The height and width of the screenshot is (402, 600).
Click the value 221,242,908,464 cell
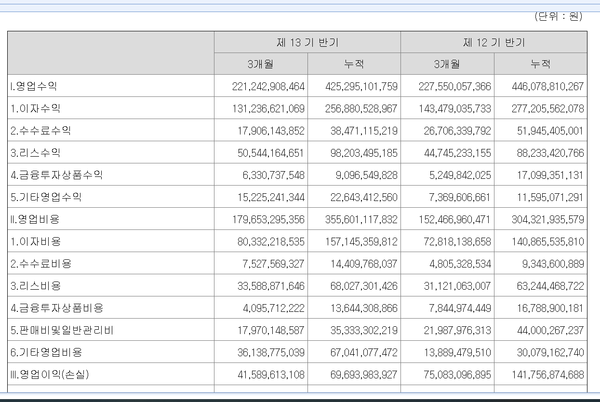pyautogui.click(x=258, y=86)
